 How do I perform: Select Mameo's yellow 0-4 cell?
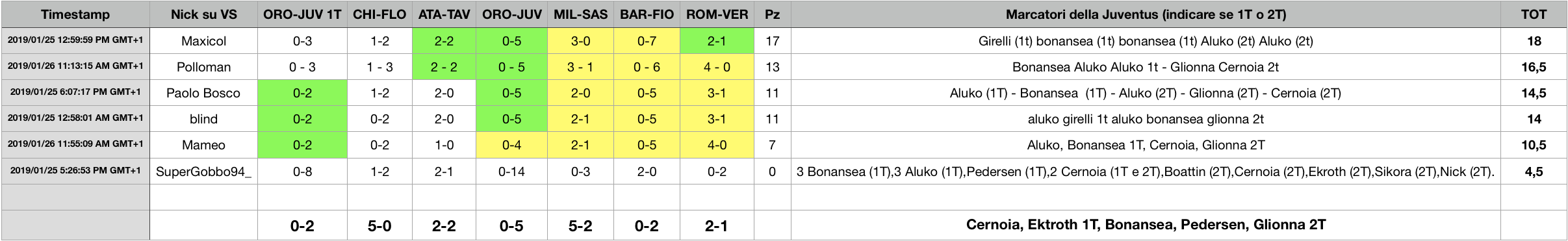(x=511, y=145)
